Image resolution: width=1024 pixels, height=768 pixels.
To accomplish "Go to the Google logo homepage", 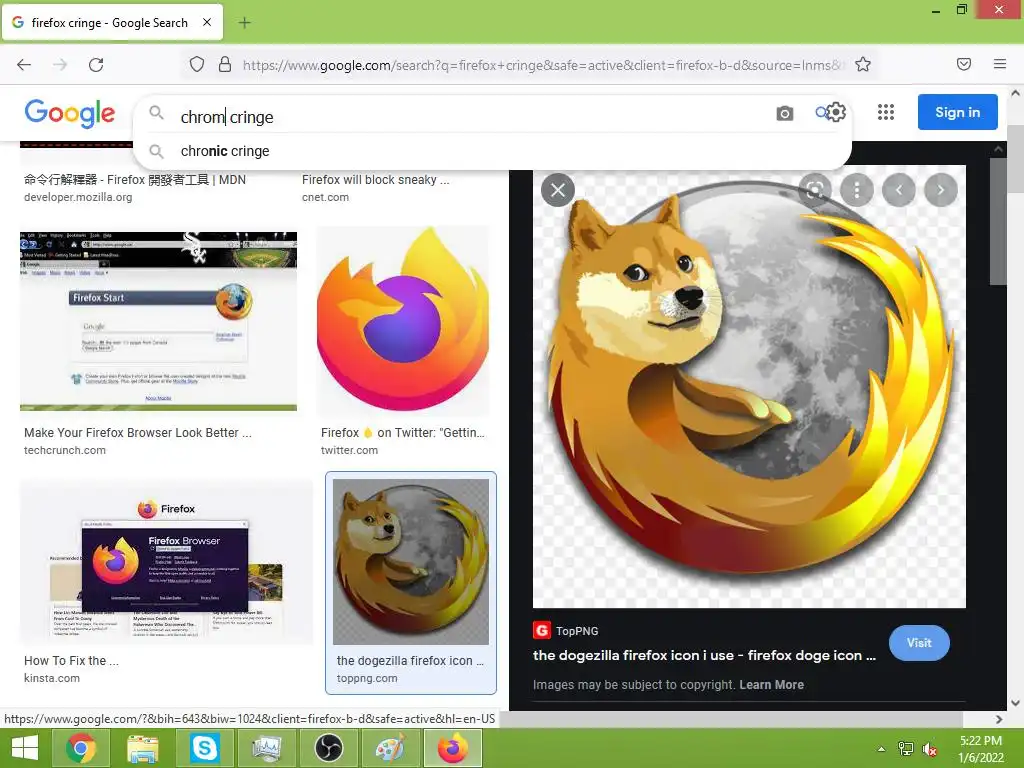I will pos(70,114).
